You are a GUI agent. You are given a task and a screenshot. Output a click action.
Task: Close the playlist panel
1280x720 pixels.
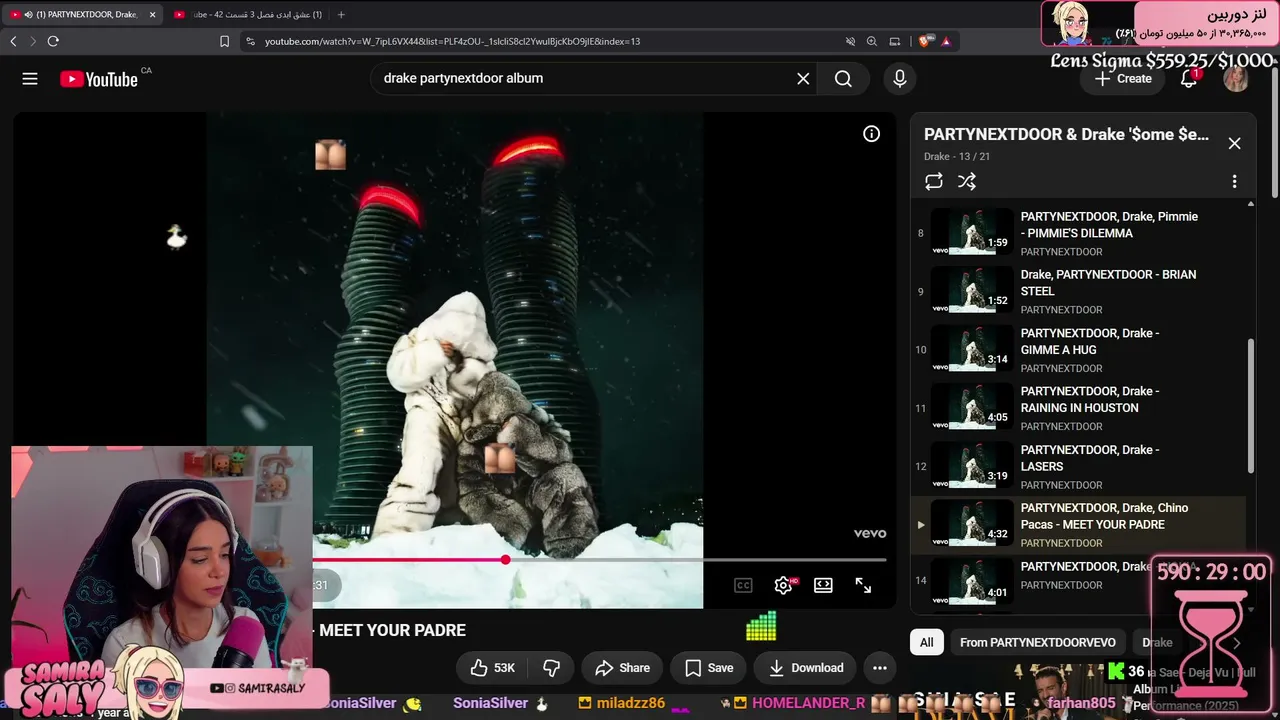point(1234,143)
